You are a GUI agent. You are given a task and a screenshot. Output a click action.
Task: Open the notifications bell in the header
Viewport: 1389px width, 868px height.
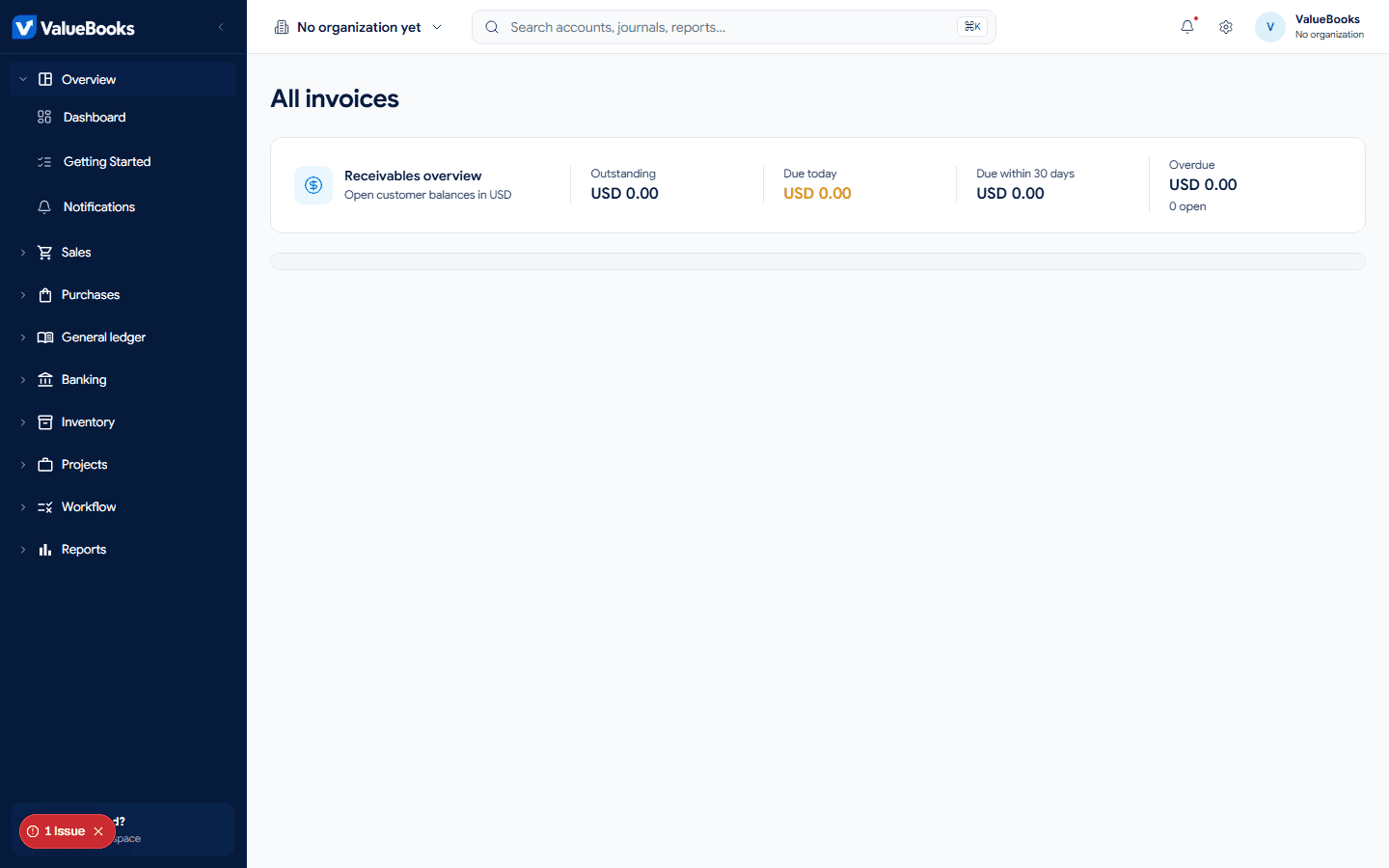coord(1187,27)
